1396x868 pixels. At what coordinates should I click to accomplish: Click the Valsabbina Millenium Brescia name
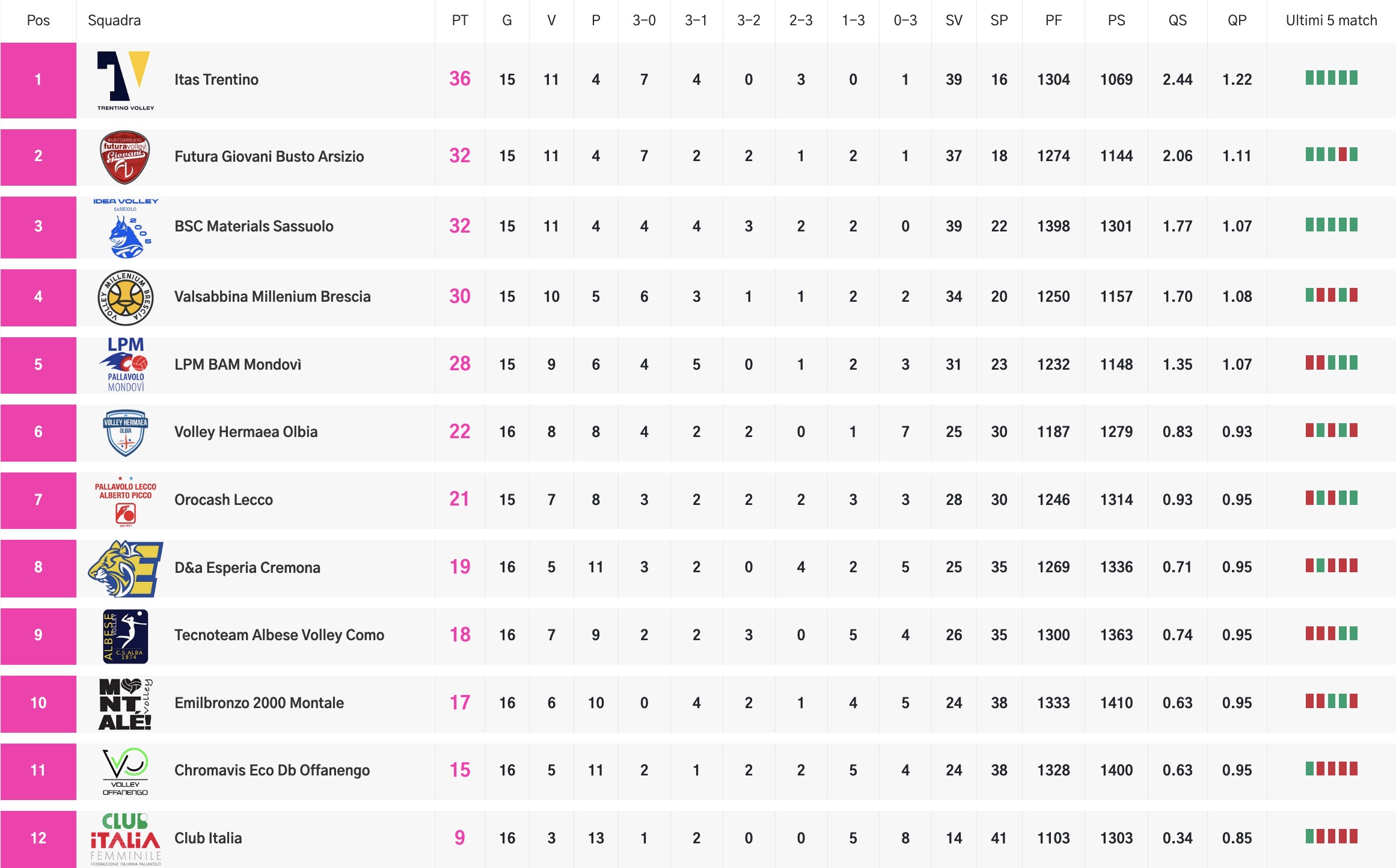point(272,297)
